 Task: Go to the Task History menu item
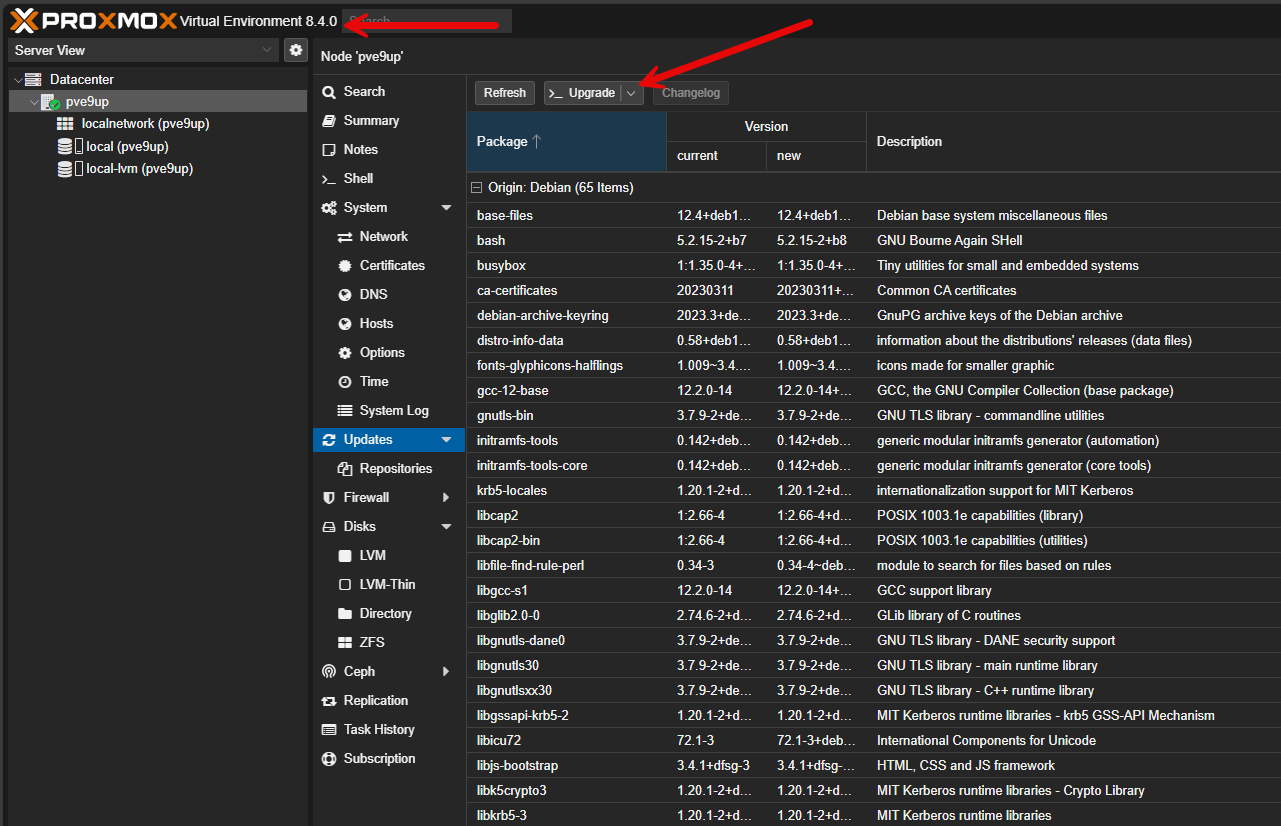point(378,730)
